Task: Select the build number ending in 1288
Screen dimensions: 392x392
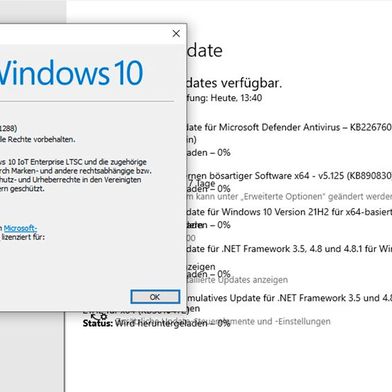Action: pos(9,128)
